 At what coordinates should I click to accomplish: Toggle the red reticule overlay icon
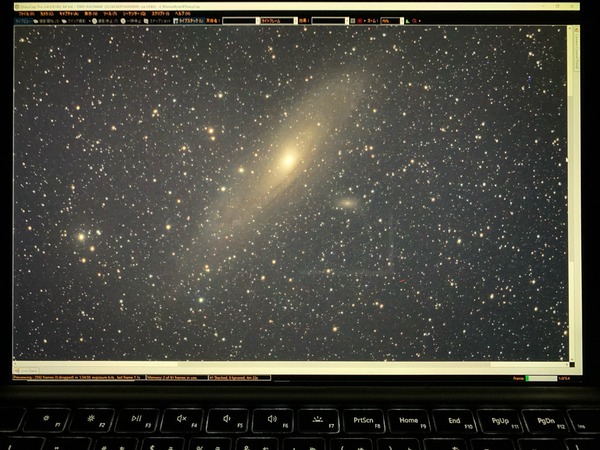point(360,21)
